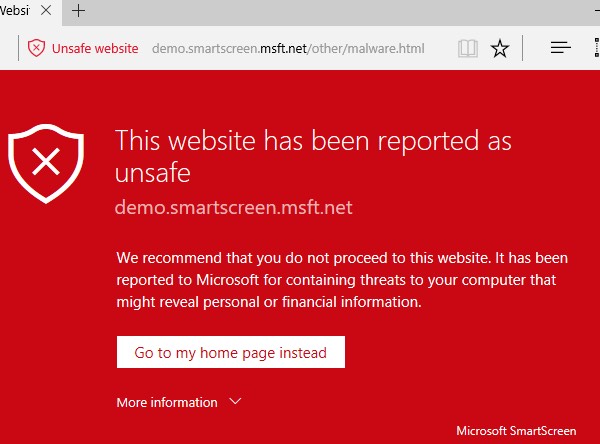This screenshot has height=444, width=600.
Task: Click the large white shield warning icon
Action: (46, 163)
